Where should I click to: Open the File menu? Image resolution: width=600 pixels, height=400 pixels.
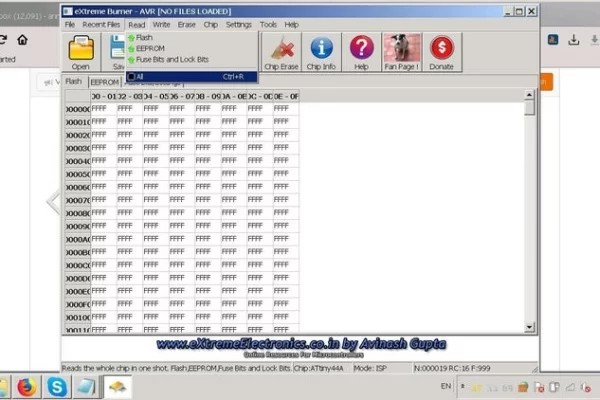70,24
